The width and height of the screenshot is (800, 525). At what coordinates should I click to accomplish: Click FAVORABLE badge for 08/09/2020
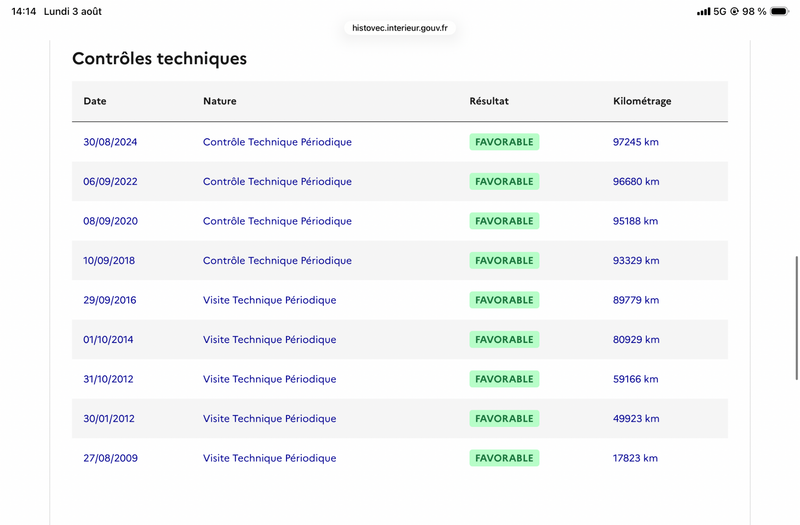click(x=504, y=221)
